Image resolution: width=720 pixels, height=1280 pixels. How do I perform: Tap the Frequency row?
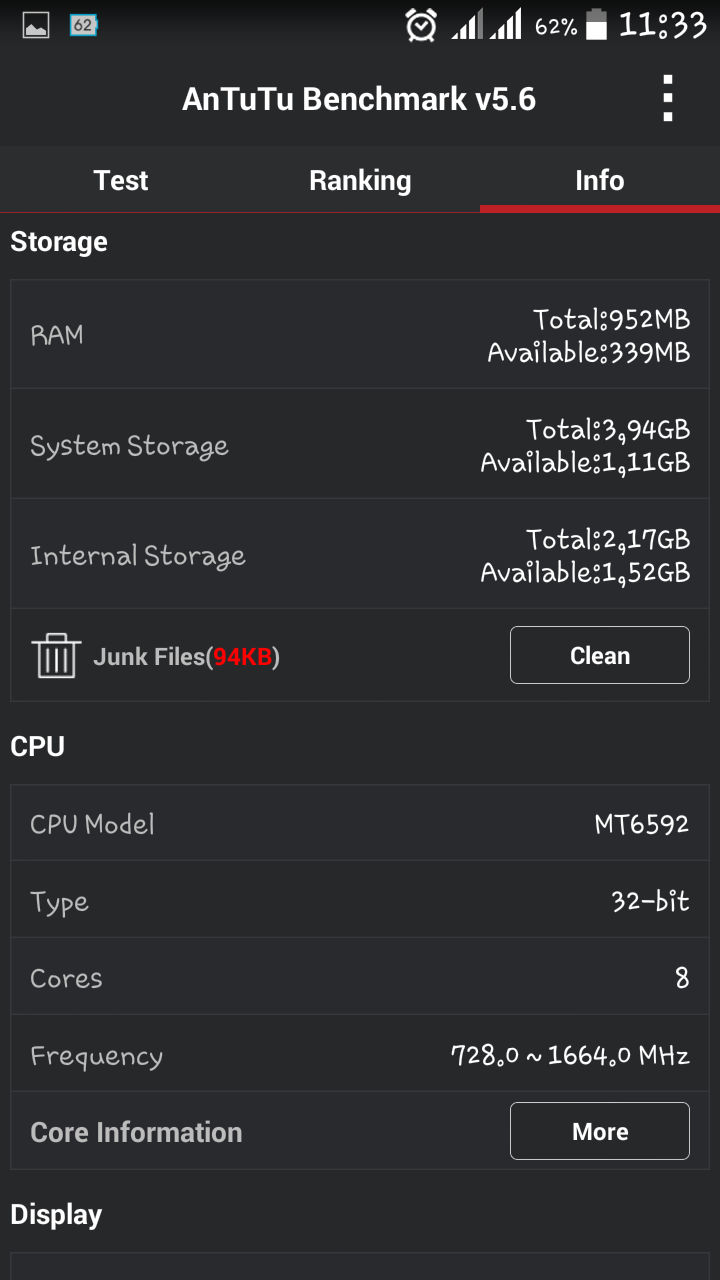pos(360,1055)
